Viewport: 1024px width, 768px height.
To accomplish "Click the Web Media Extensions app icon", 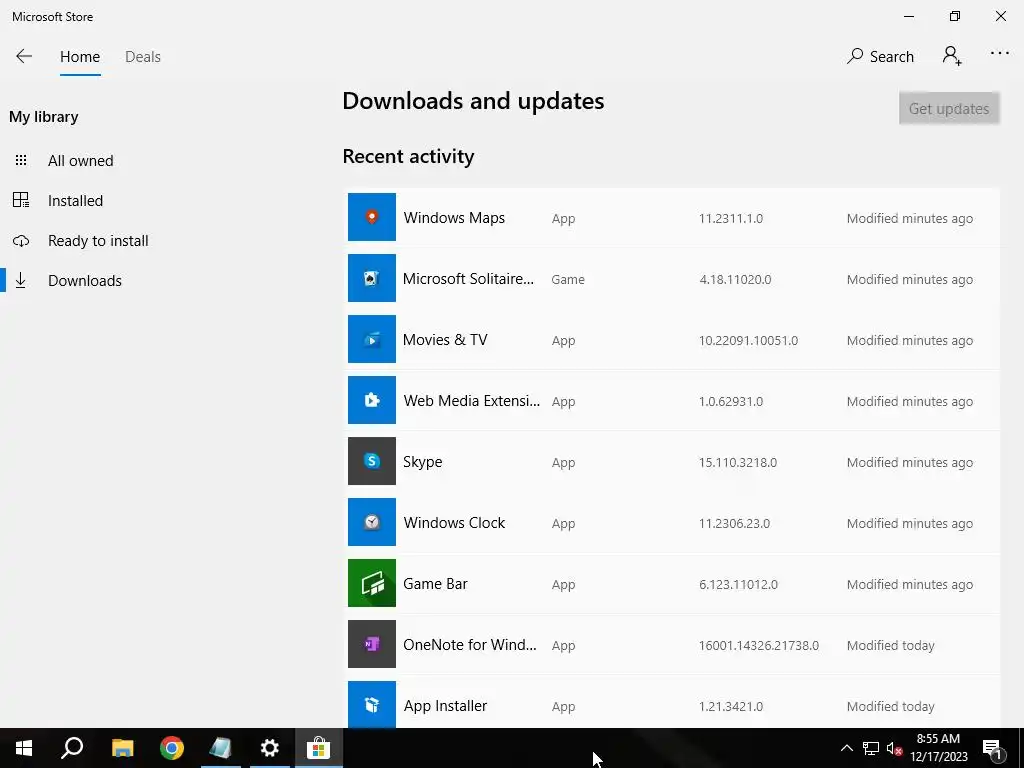I will click(372, 400).
